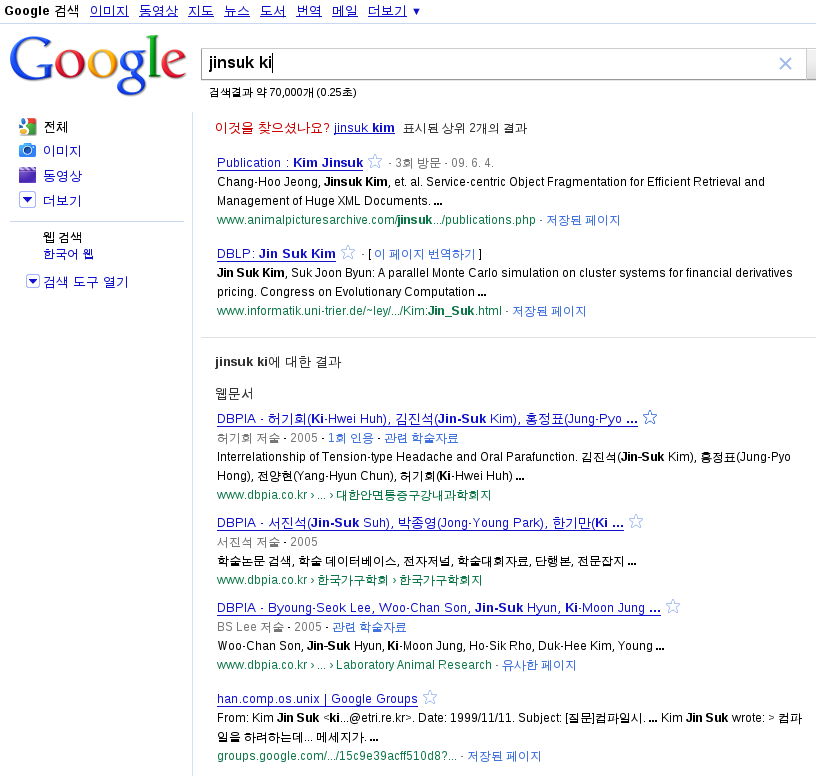Click 'Google 검색' label at top left

tap(42, 11)
